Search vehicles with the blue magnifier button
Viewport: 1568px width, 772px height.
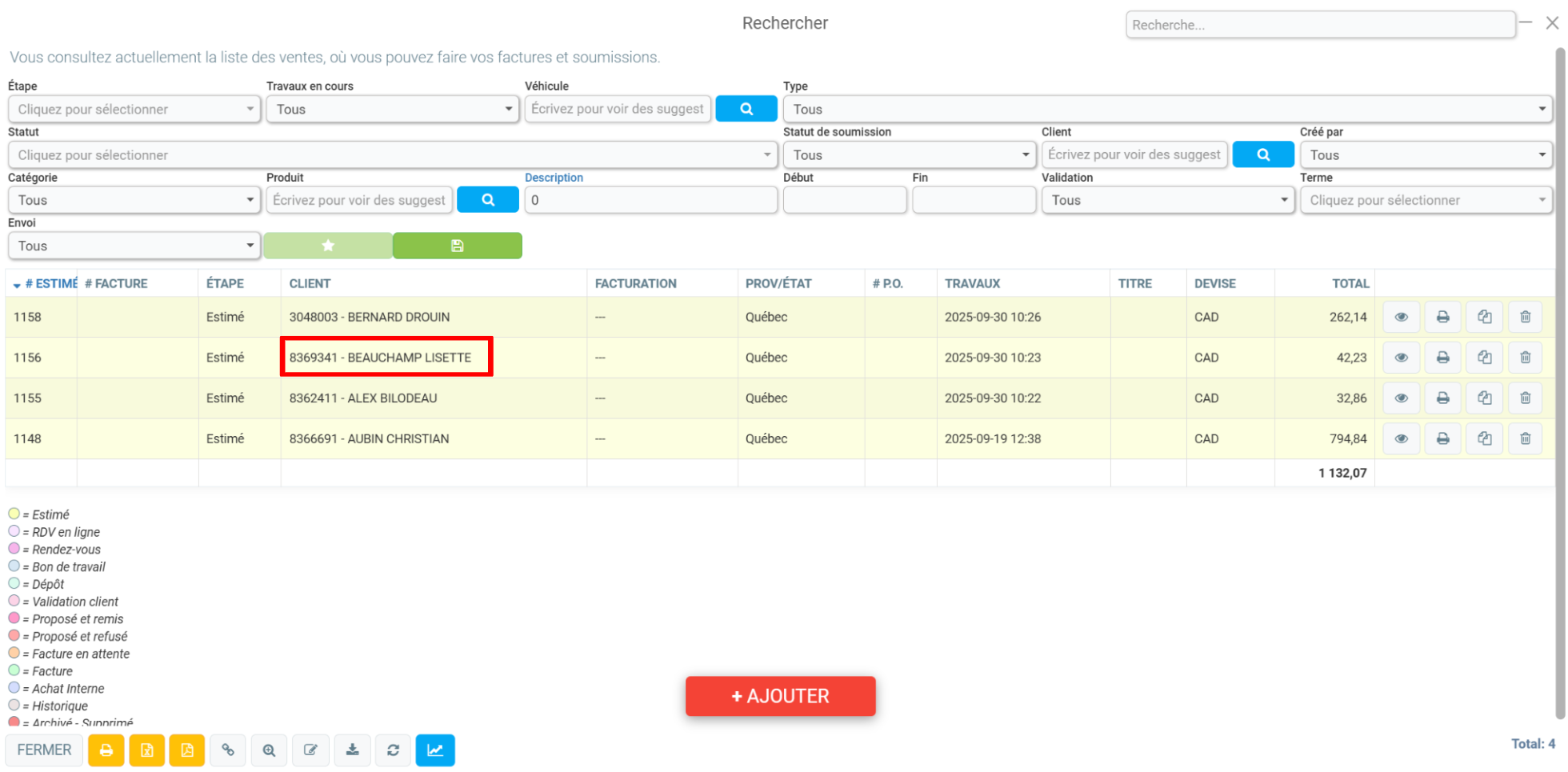pos(746,109)
